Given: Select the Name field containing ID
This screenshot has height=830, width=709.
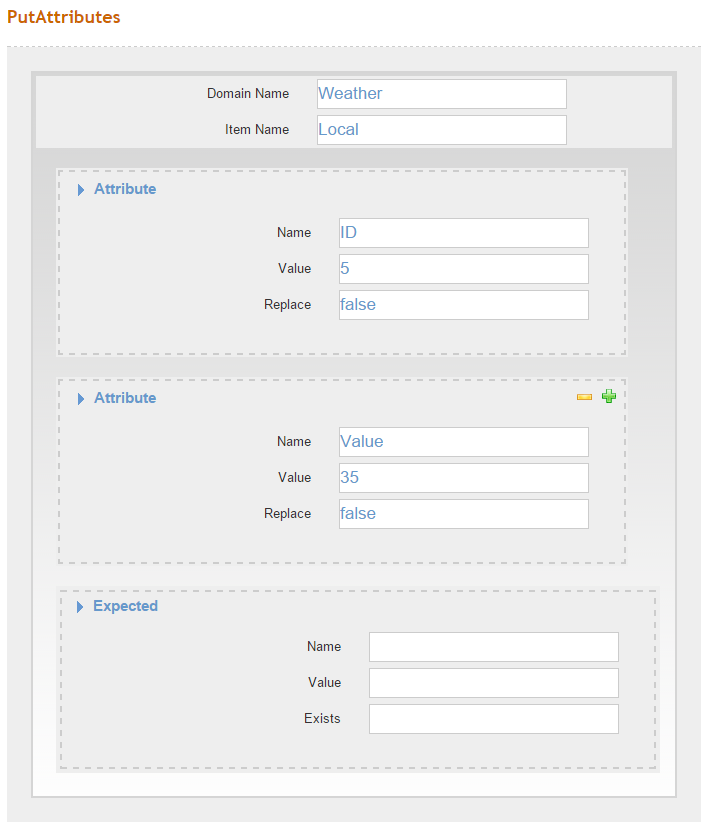Looking at the screenshot, I should (464, 233).
